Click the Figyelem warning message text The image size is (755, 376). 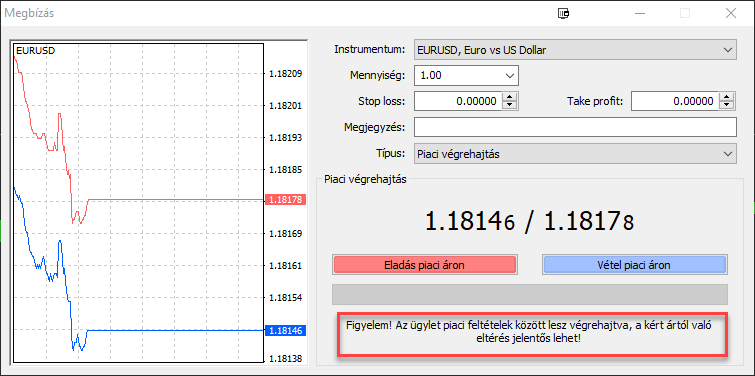(x=529, y=332)
